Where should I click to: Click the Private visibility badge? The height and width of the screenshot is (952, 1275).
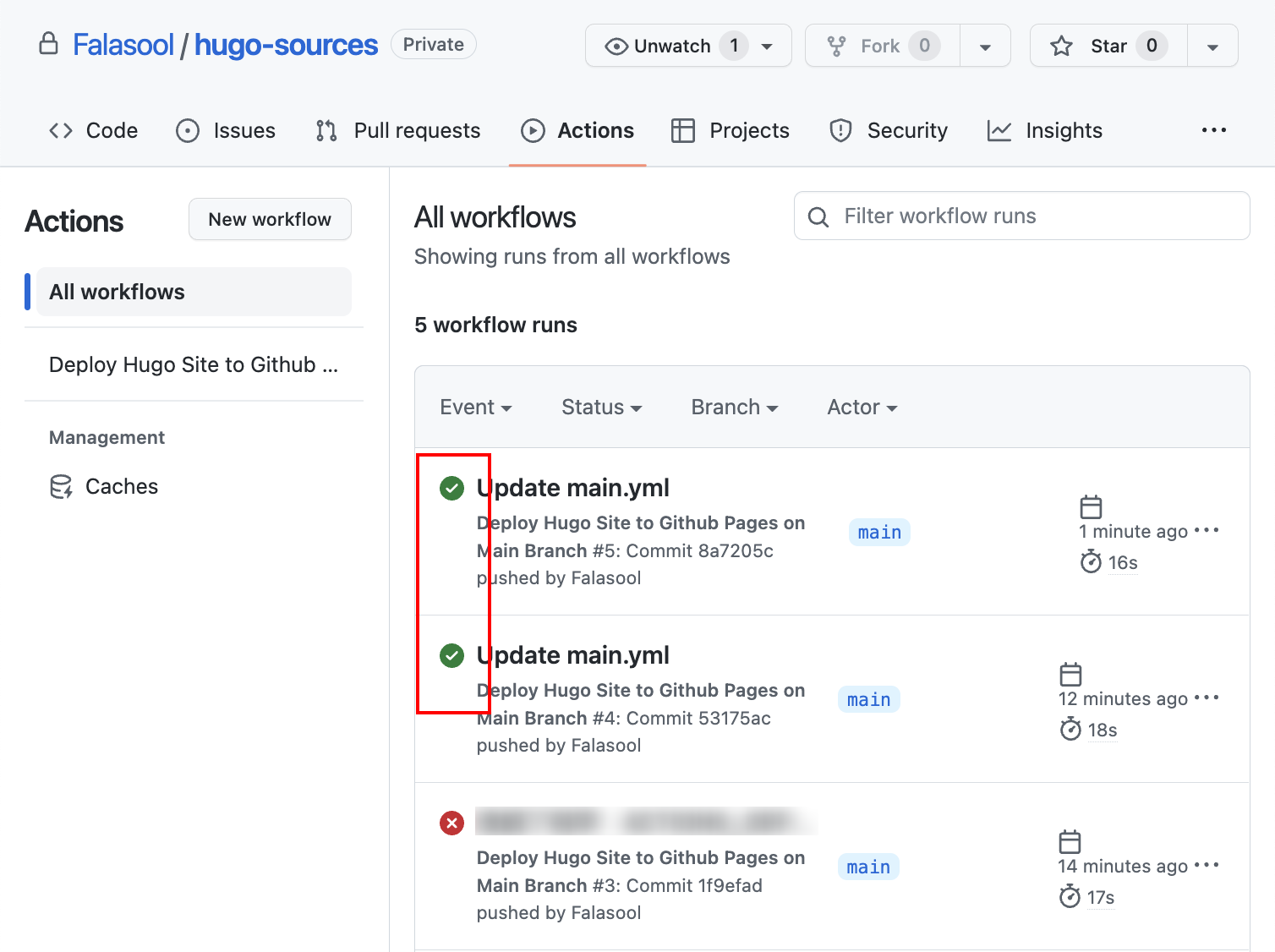(434, 44)
